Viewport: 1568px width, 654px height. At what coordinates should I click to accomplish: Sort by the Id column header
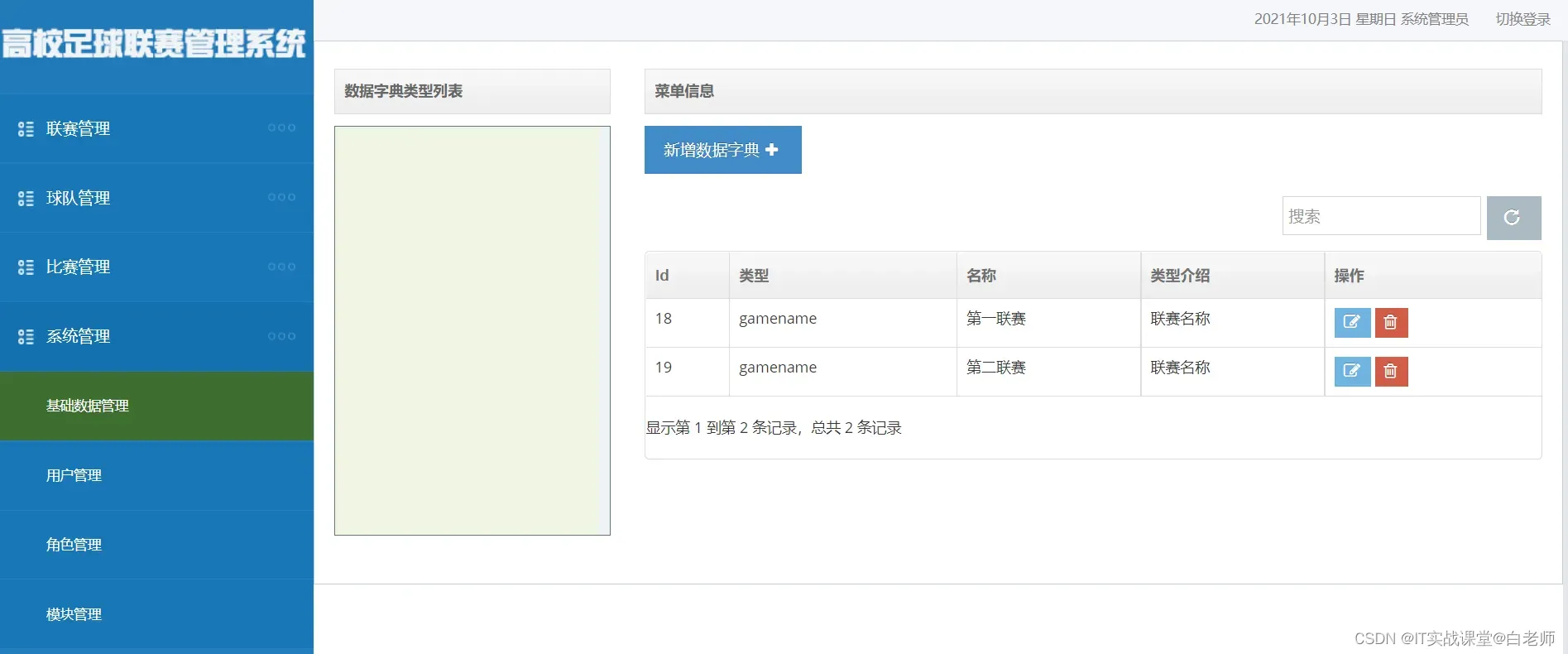687,276
